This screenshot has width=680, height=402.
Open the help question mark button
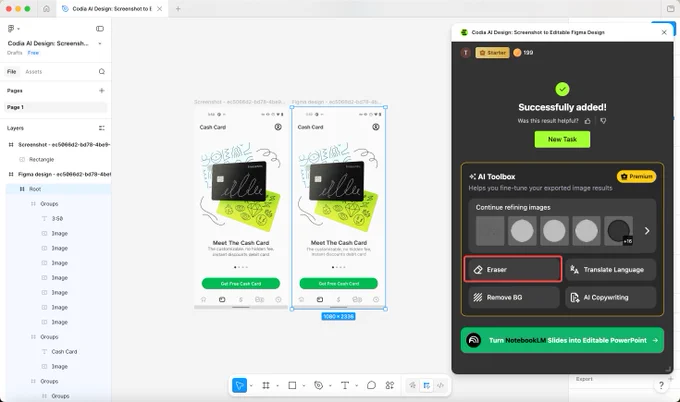pyautogui.click(x=661, y=385)
